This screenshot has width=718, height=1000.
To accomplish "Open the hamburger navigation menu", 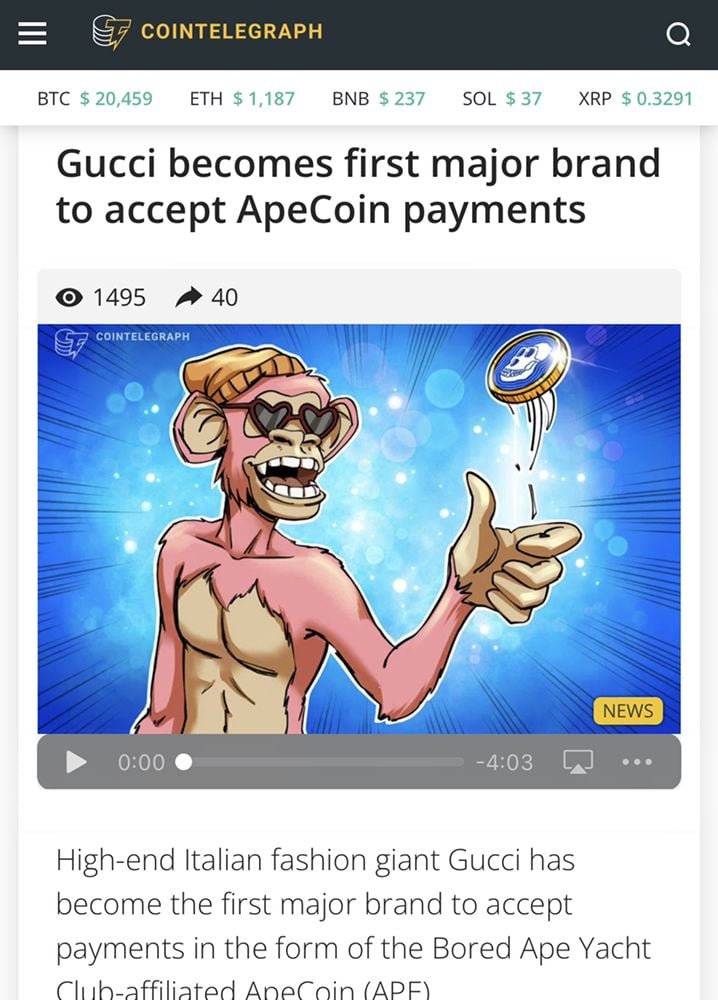I will click(x=33, y=33).
